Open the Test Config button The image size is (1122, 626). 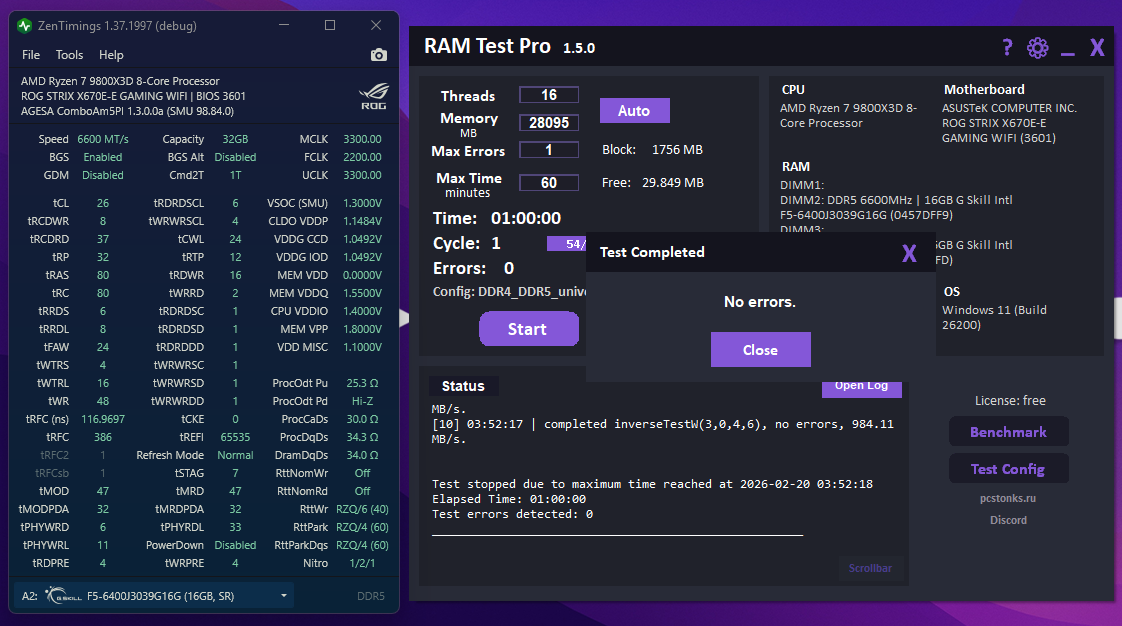[1008, 469]
